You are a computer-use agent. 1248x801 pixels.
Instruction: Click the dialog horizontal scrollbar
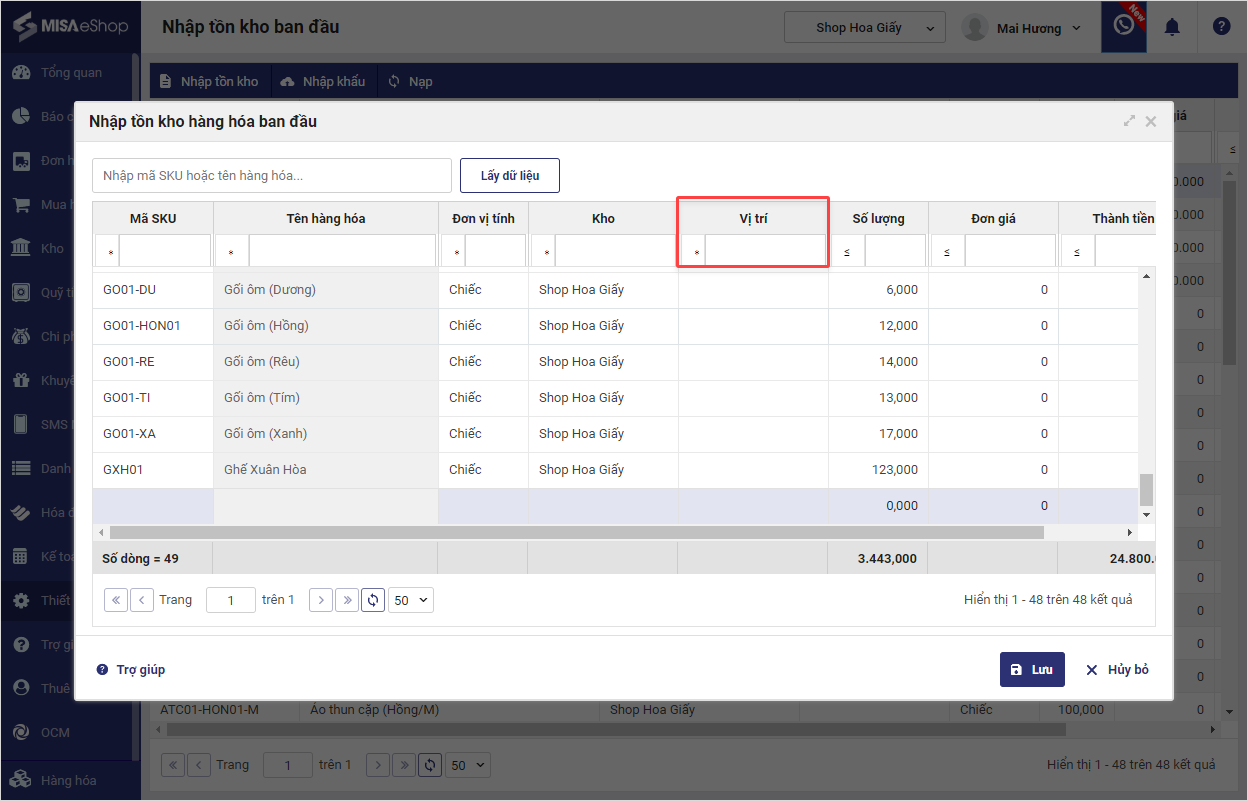[577, 533]
